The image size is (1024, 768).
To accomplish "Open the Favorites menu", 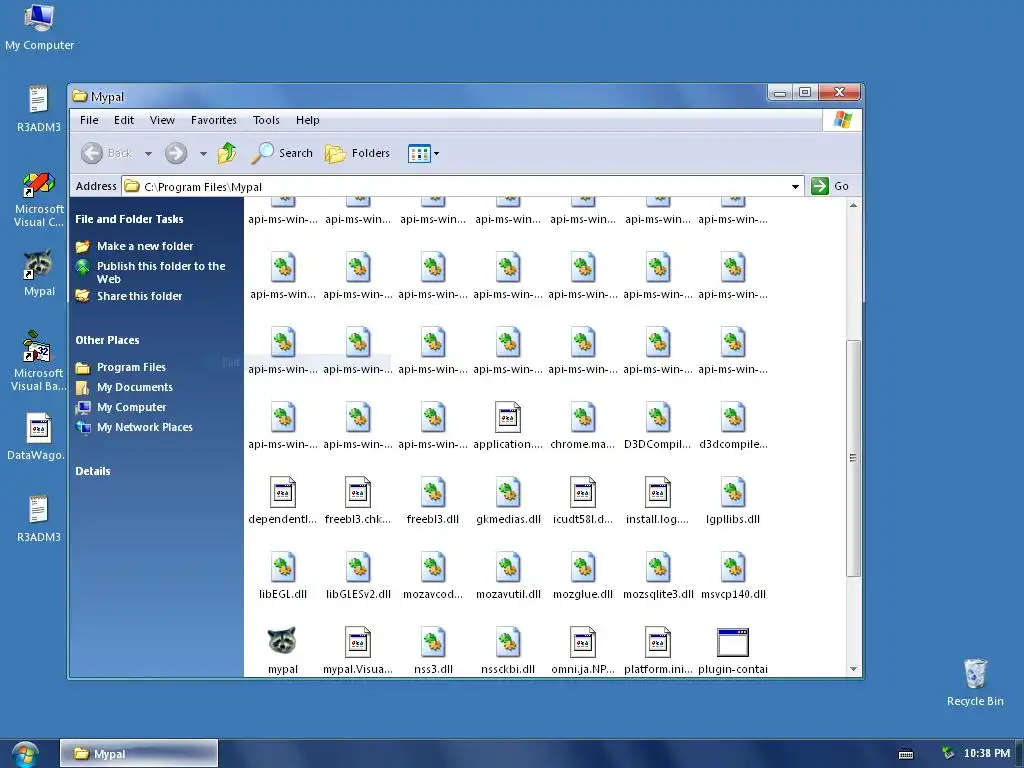I will (214, 120).
